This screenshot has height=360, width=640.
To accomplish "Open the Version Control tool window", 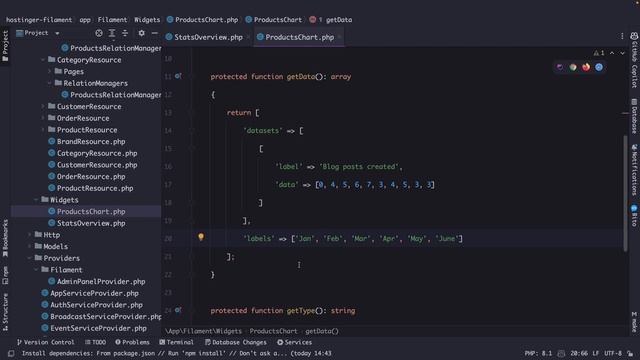I will coord(46,342).
